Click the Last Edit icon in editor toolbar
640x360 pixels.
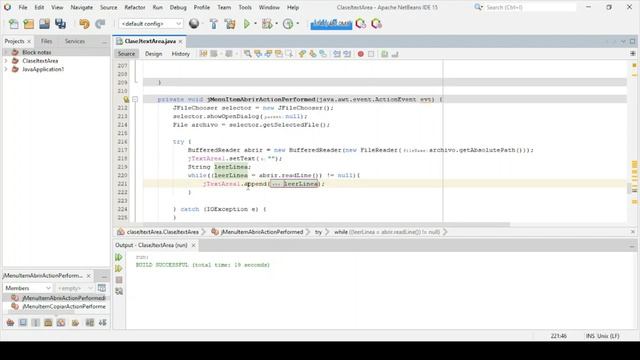click(x=203, y=53)
